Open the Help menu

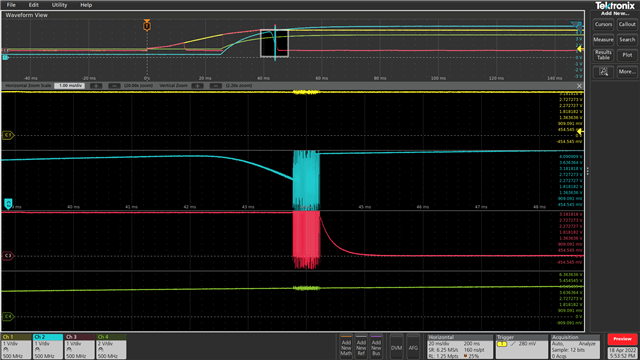point(86,5)
